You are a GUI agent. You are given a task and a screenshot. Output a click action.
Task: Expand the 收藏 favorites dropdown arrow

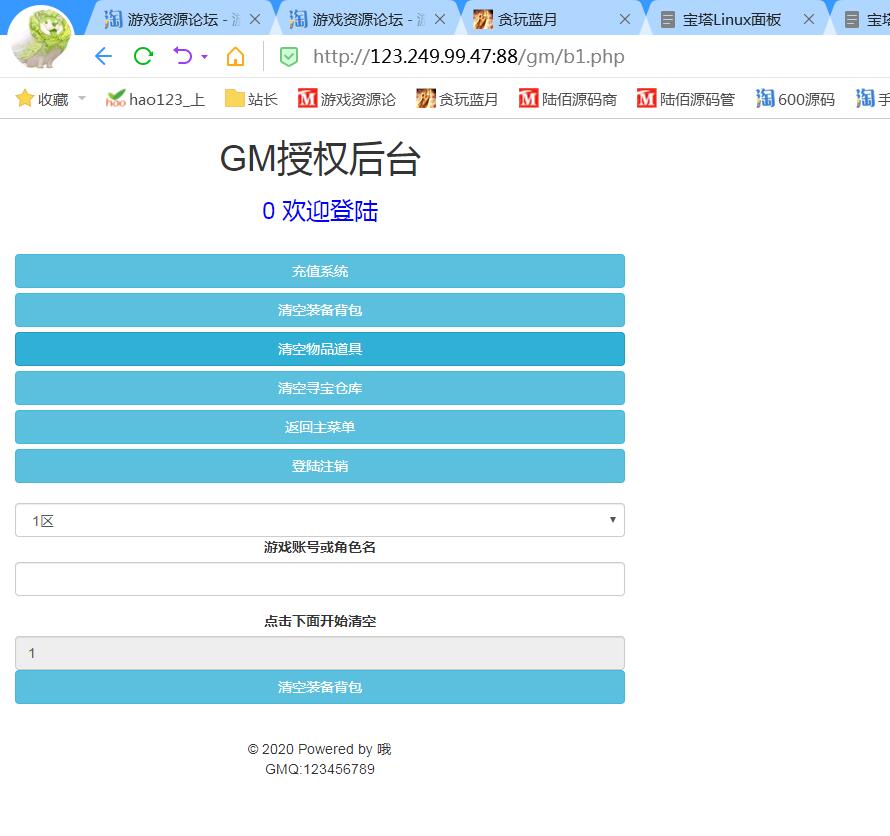[x=82, y=99]
